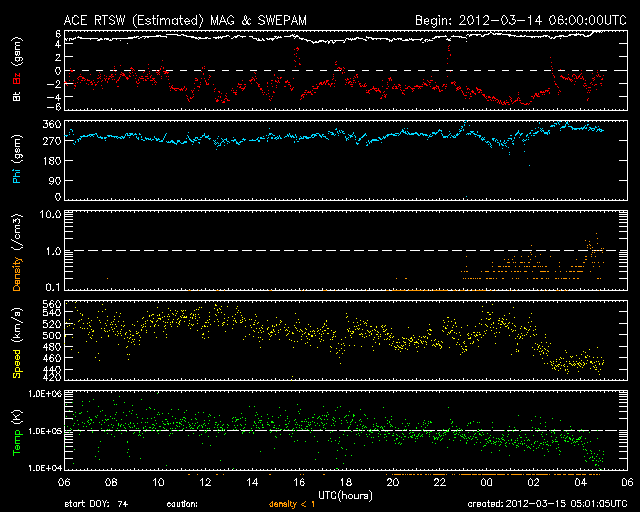Click the yellow Speed (km/s) axis label
The height and width of the screenshot is (512, 640).
(x=17, y=341)
